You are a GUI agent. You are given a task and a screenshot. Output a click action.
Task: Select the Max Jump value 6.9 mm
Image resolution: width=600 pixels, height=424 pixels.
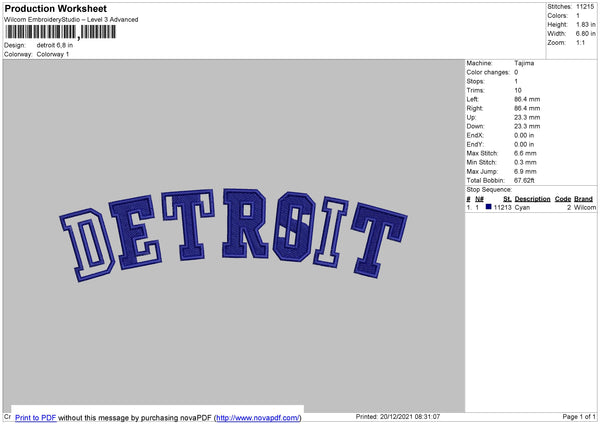point(525,171)
